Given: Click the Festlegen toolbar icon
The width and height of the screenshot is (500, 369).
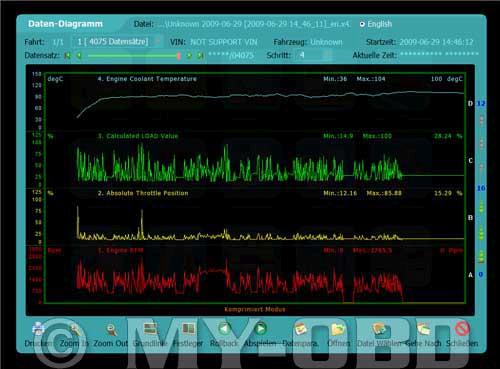Looking at the screenshot, I should [x=188, y=329].
